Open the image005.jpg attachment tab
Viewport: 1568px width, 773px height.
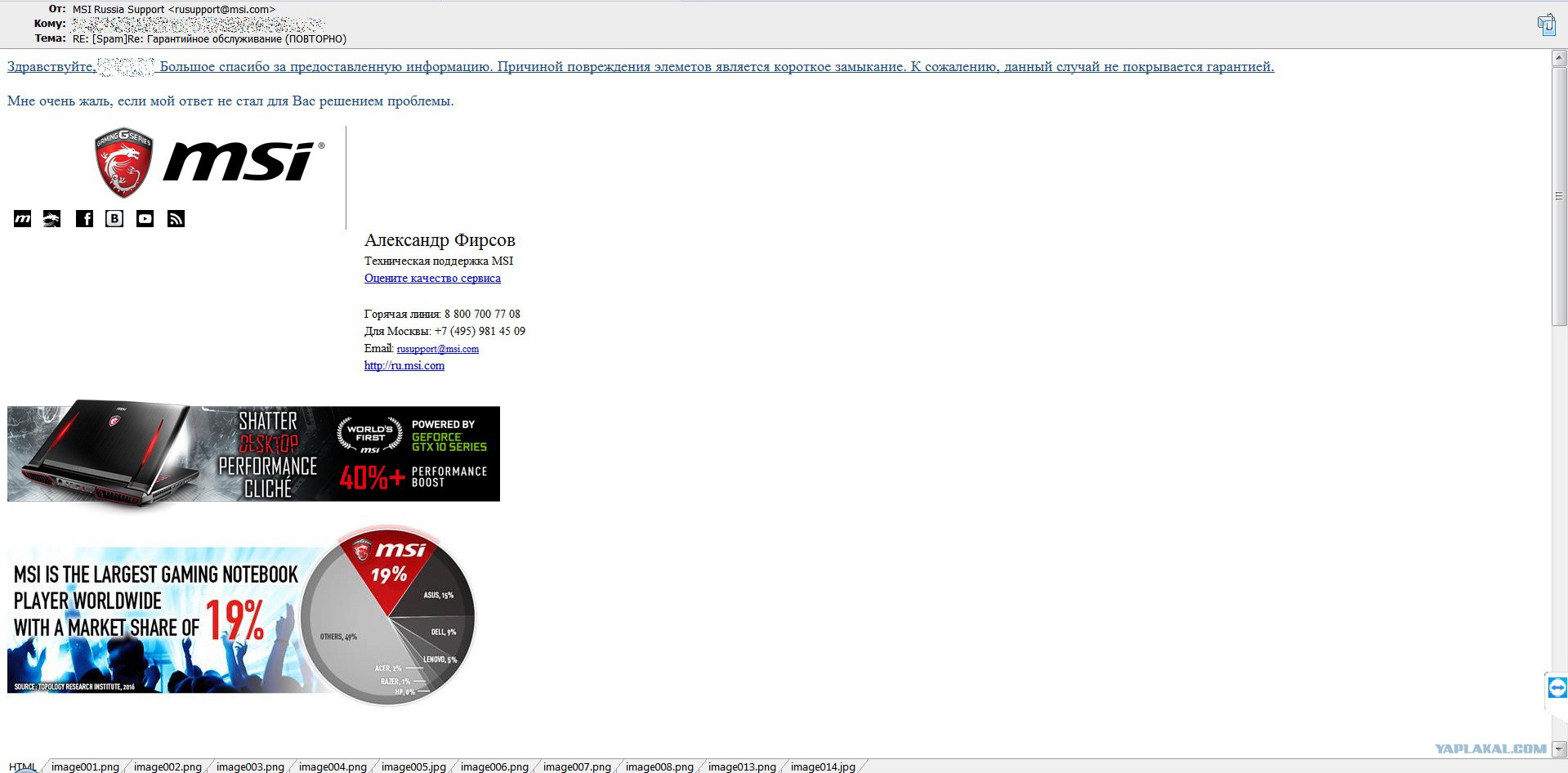pyautogui.click(x=413, y=766)
